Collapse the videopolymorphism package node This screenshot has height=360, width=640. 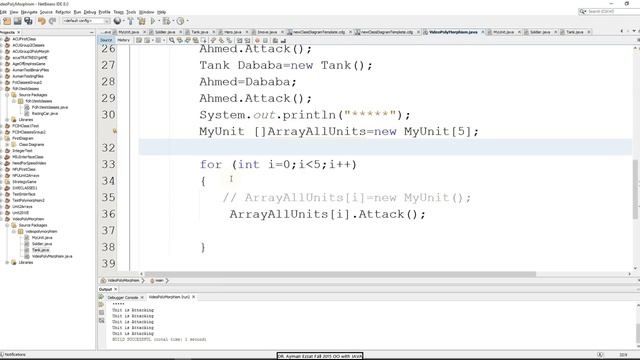[13, 231]
